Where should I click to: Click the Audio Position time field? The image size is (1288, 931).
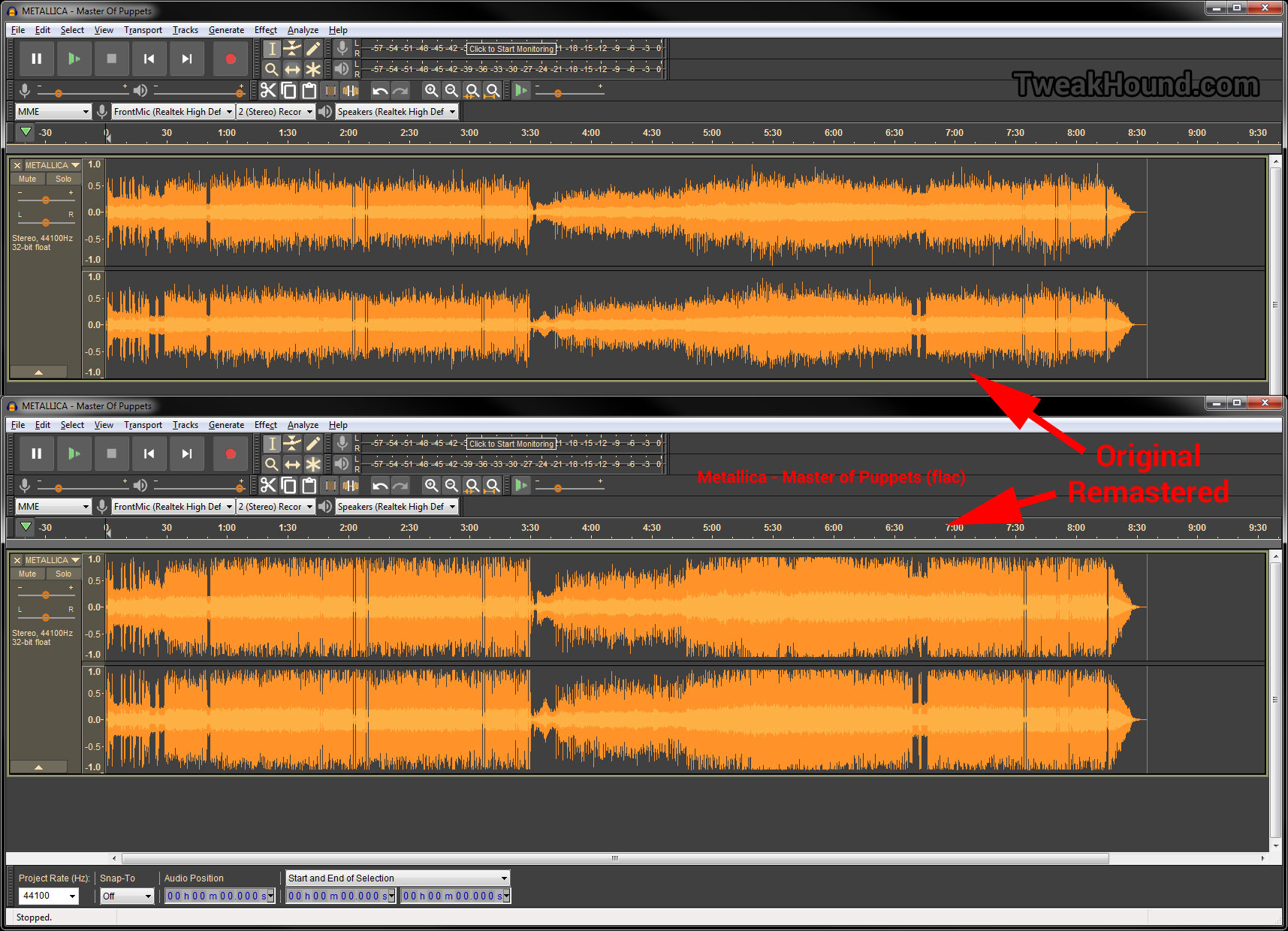pyautogui.click(x=219, y=896)
